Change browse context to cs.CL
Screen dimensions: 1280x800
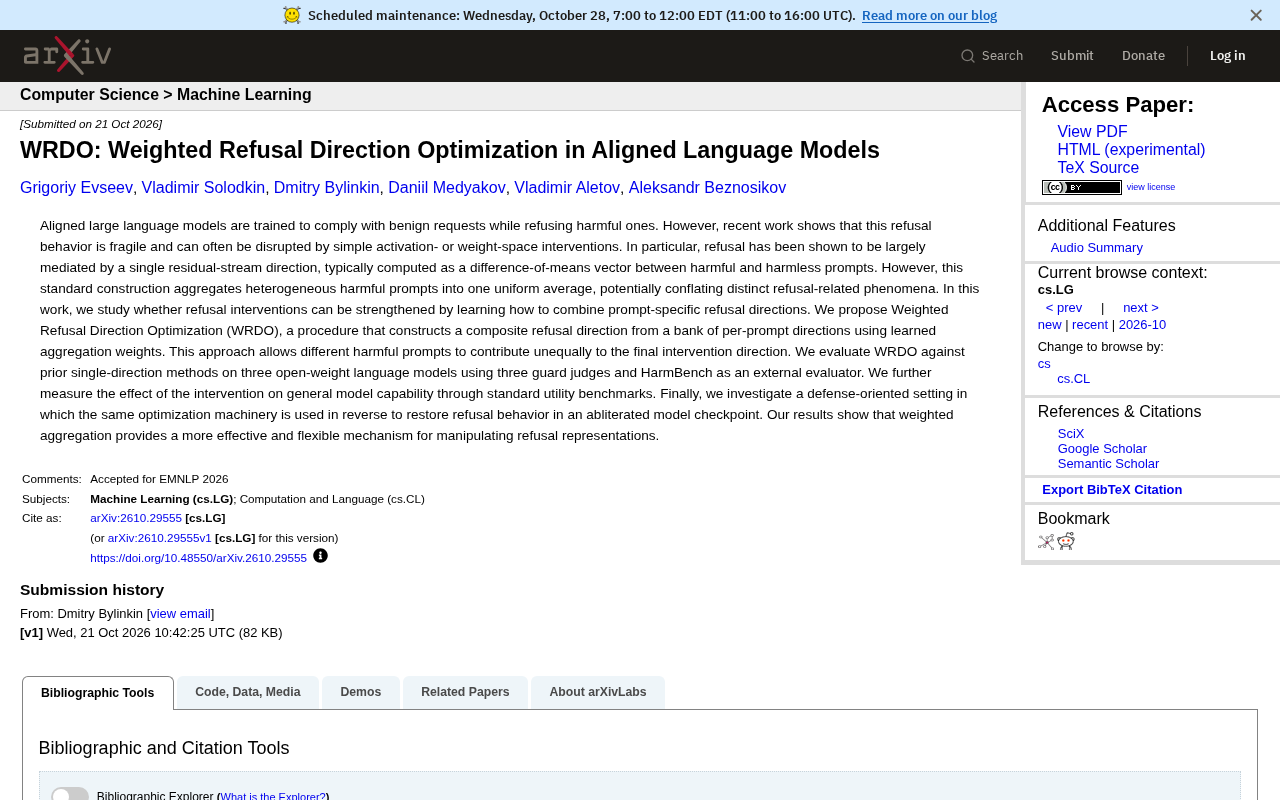click(1074, 379)
